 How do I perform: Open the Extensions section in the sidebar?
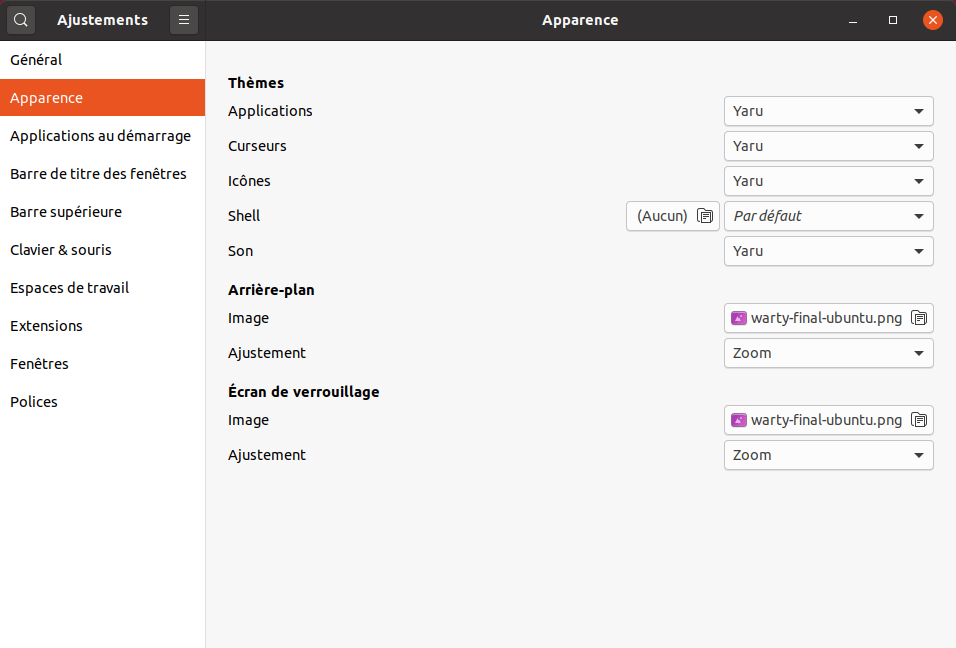[46, 325]
